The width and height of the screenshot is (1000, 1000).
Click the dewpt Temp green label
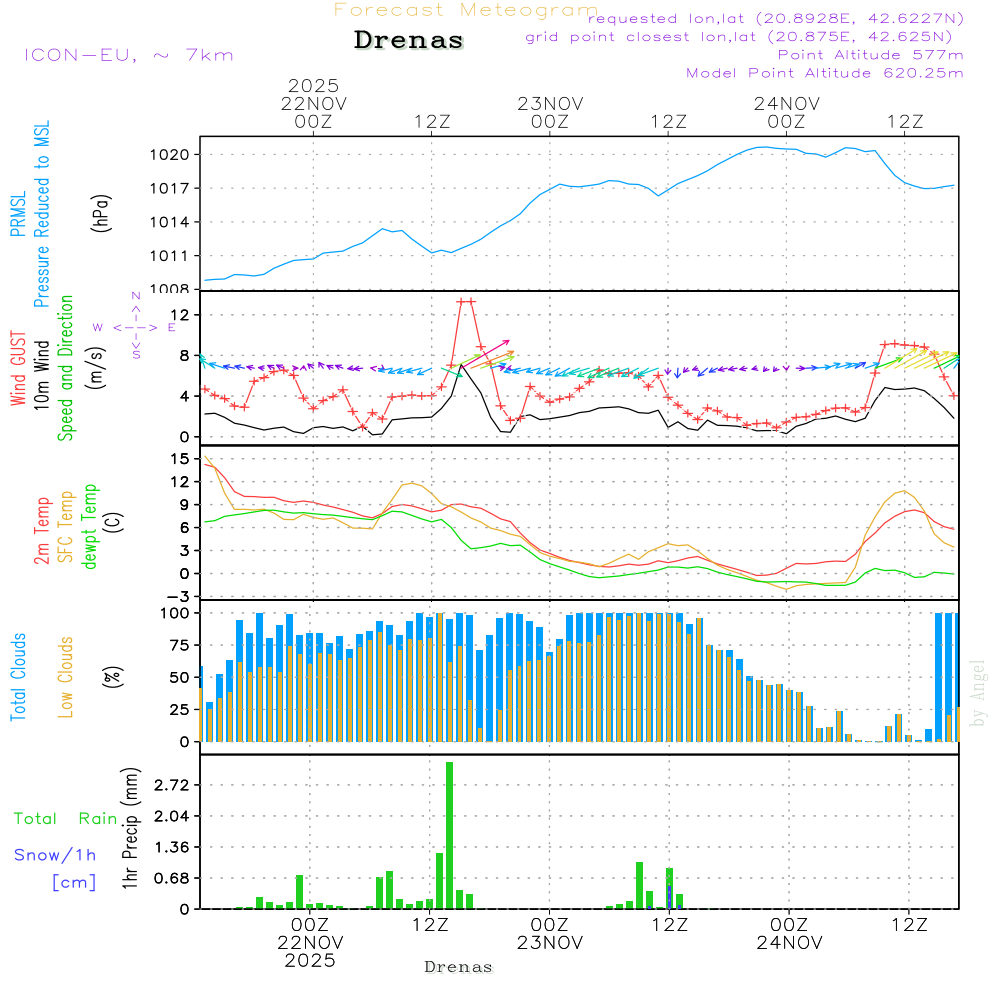tap(90, 527)
